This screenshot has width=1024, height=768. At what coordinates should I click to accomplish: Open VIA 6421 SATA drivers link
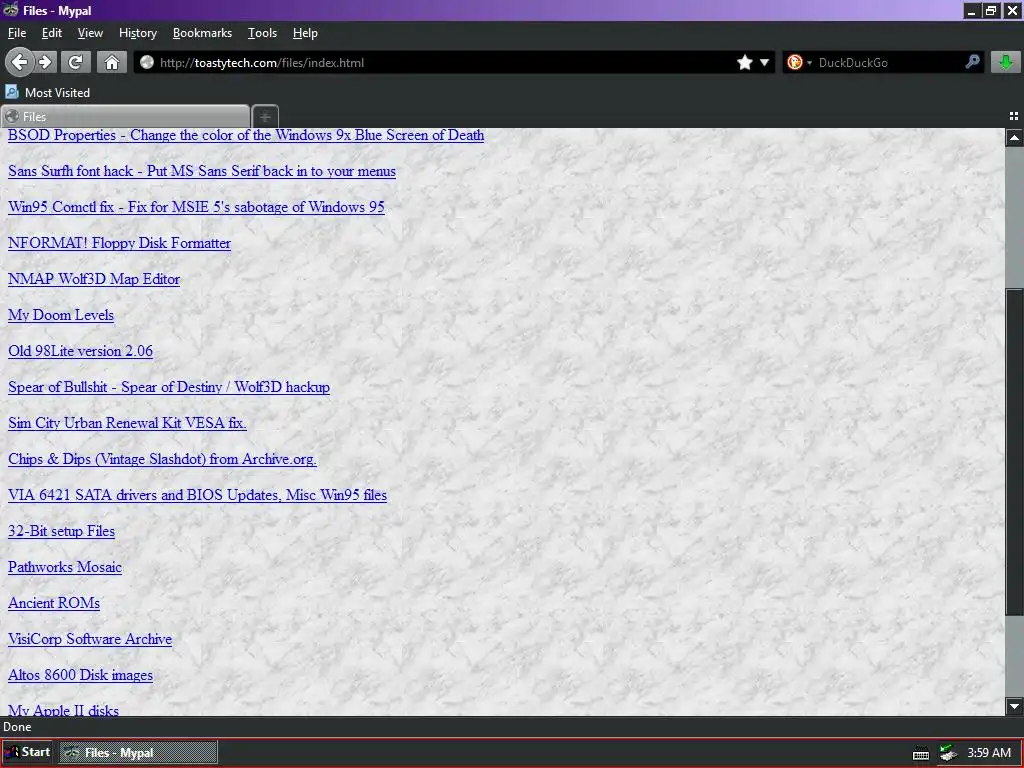pyautogui.click(x=197, y=495)
